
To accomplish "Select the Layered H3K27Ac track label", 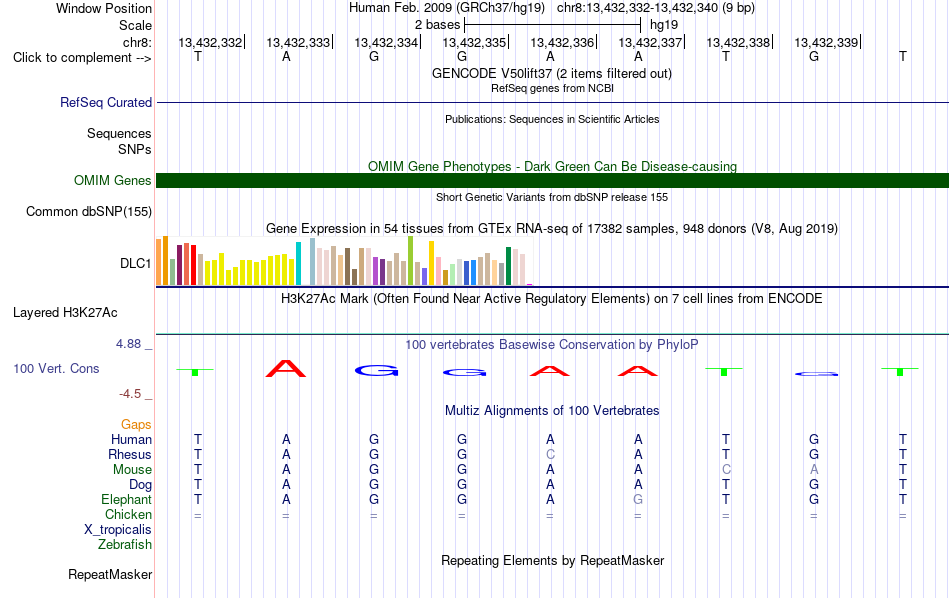I will click(65, 313).
